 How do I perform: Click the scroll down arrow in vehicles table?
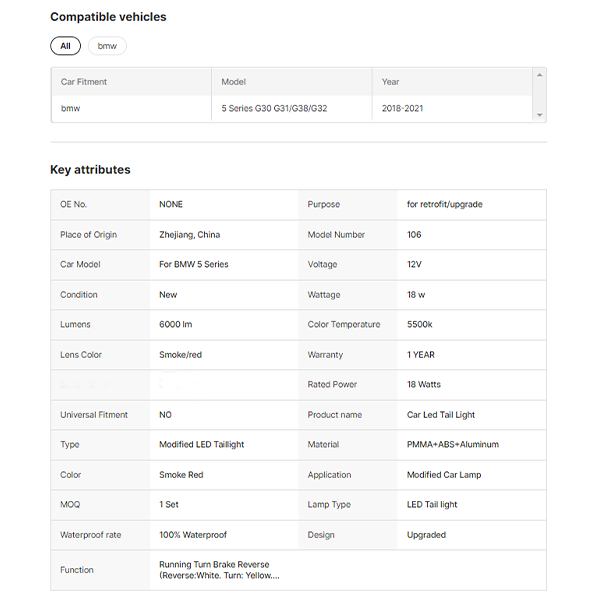(540, 116)
